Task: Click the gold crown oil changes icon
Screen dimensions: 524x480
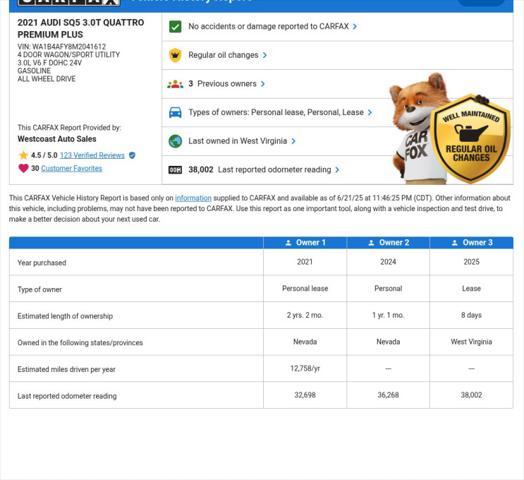Action: pos(175,55)
